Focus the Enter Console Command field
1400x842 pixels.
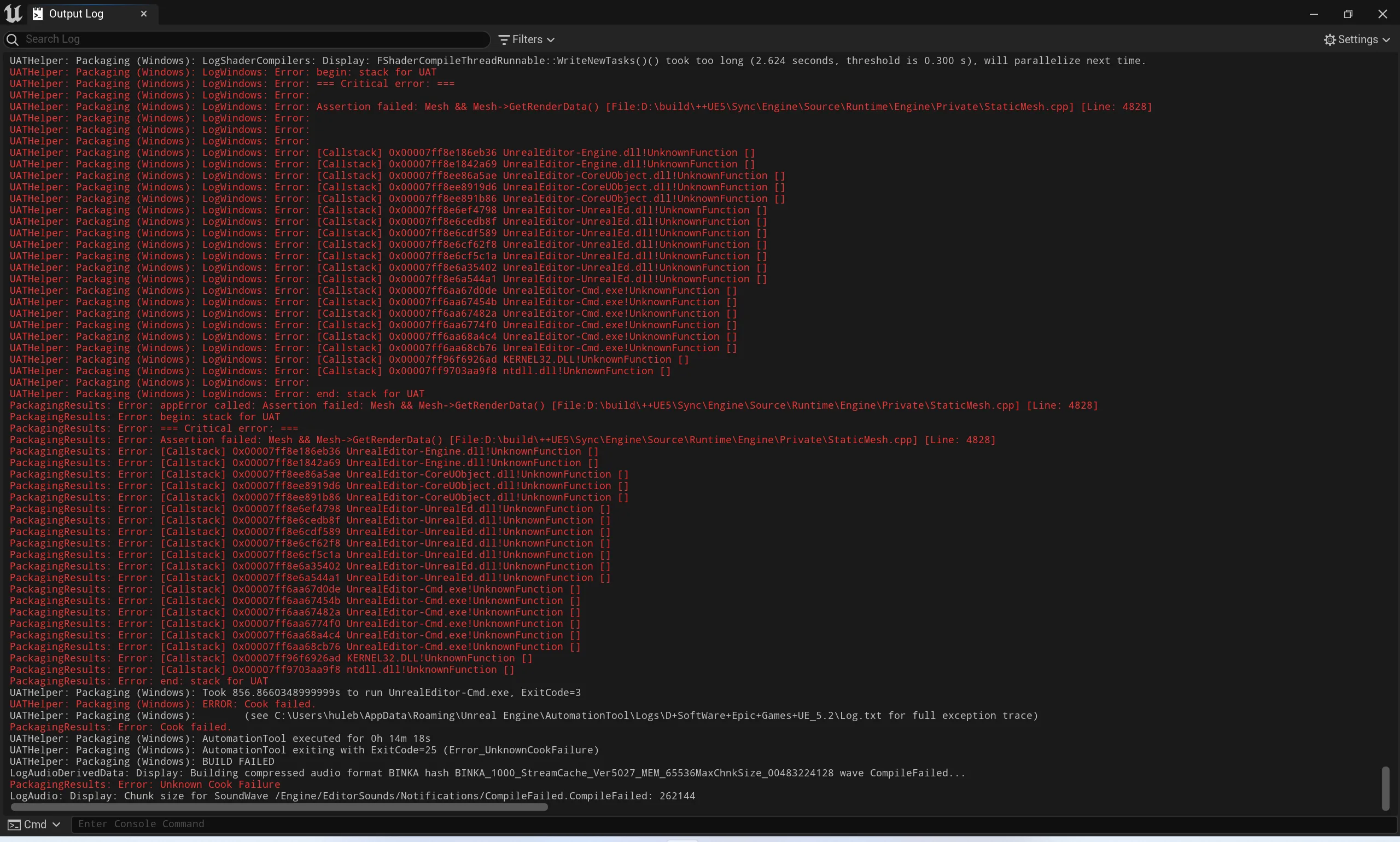(734, 824)
